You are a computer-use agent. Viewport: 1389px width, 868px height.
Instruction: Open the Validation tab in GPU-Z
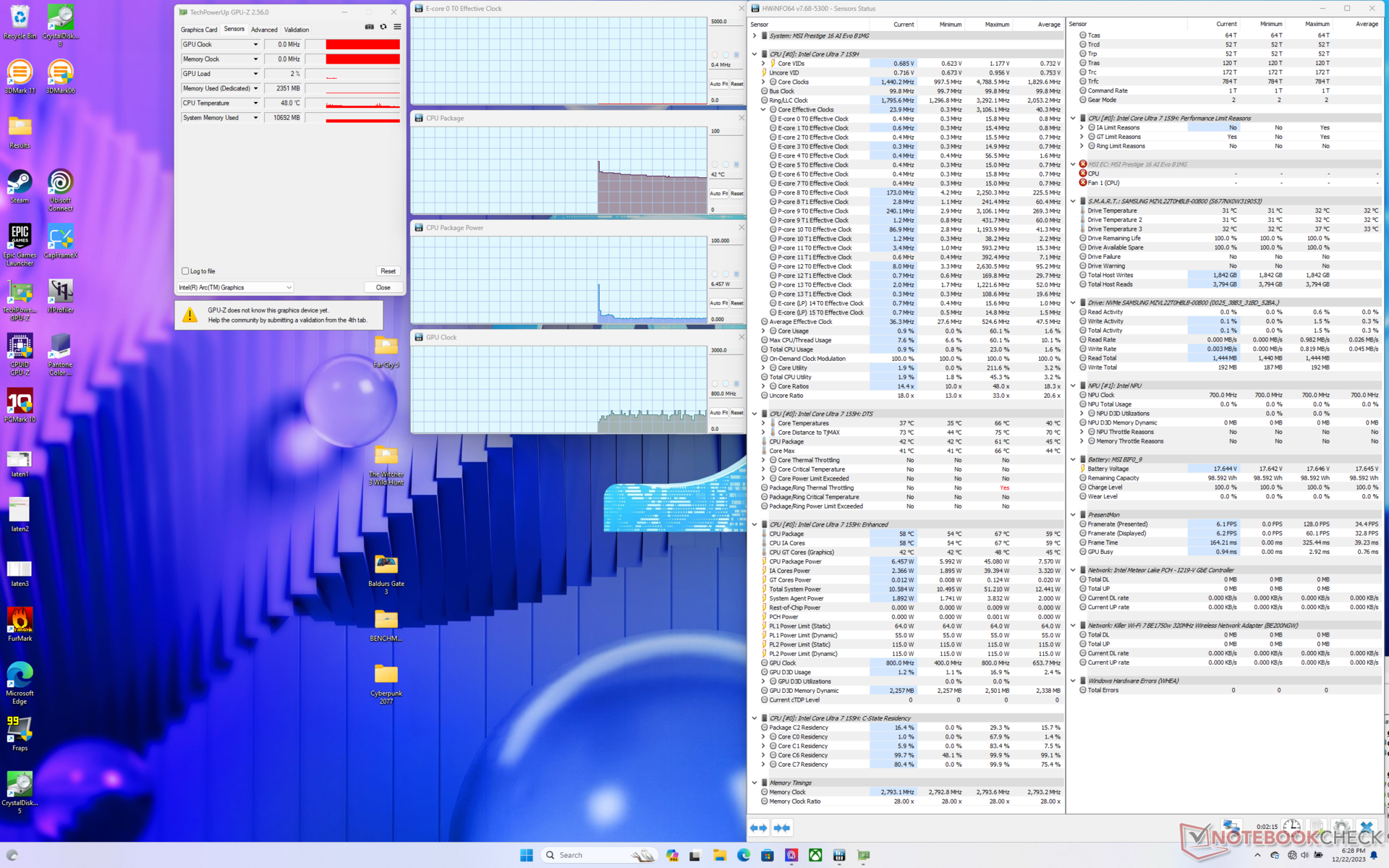[296, 30]
